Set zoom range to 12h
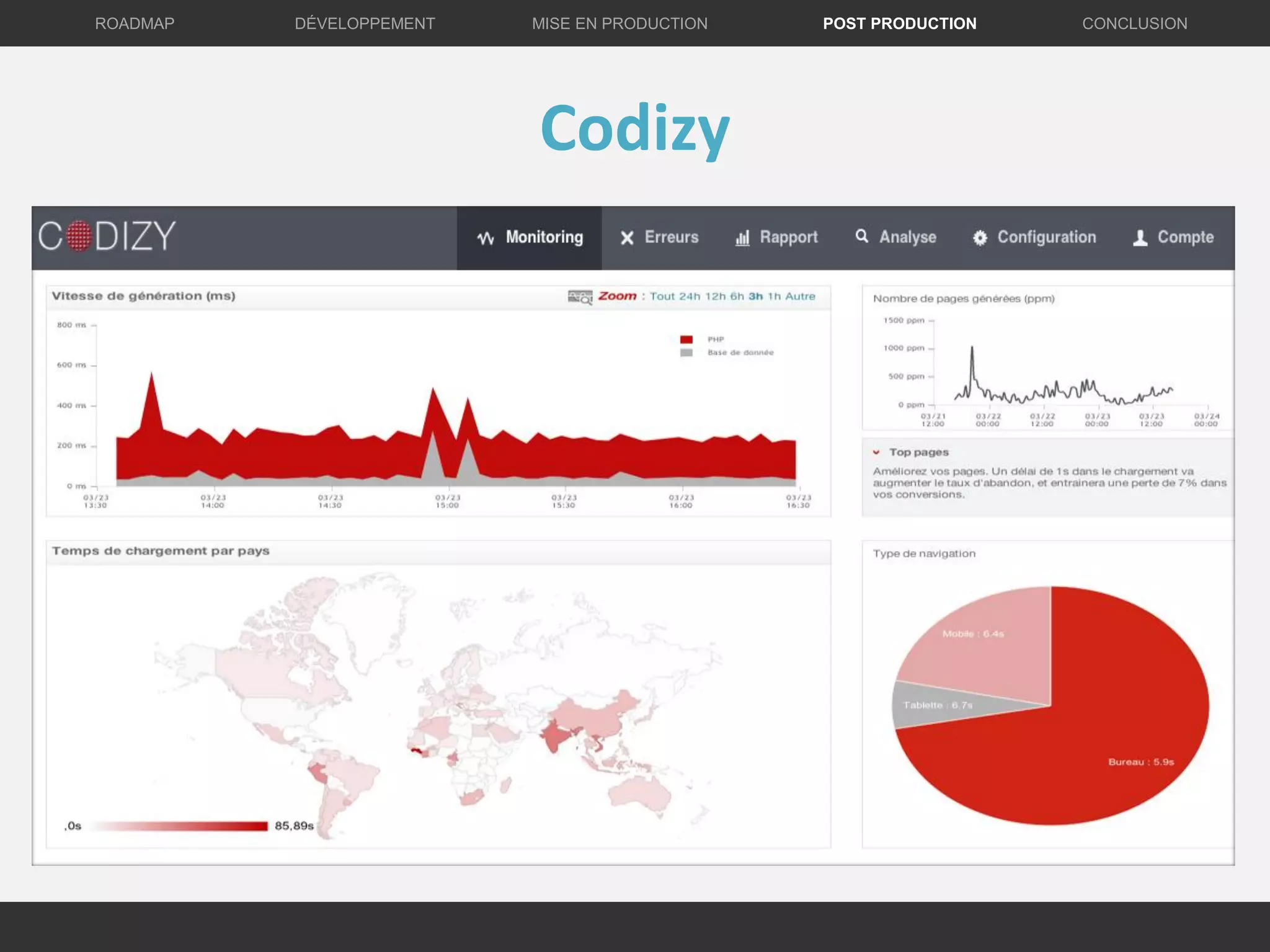This screenshot has height=952, width=1270. tap(715, 296)
